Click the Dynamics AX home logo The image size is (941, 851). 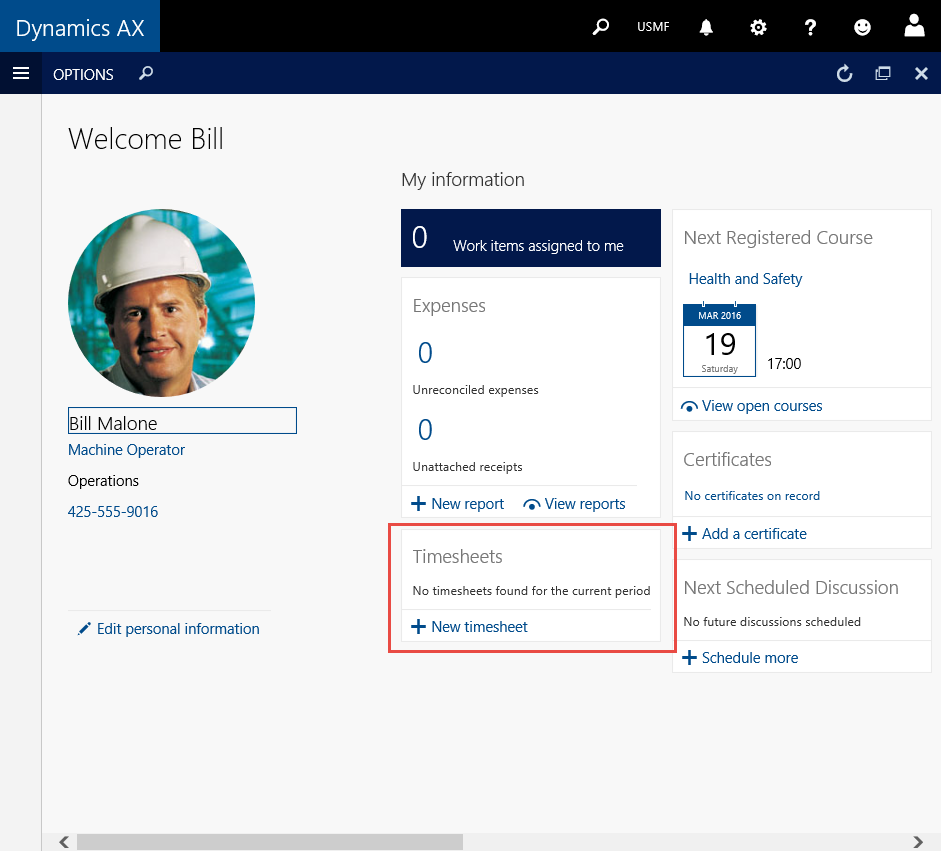tap(80, 26)
